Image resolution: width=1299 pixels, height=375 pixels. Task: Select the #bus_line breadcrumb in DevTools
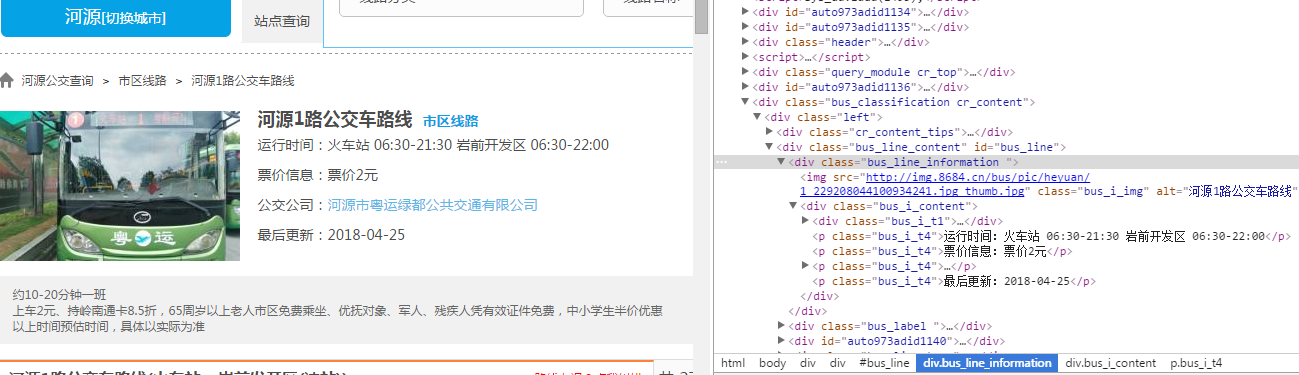pyautogui.click(x=884, y=363)
